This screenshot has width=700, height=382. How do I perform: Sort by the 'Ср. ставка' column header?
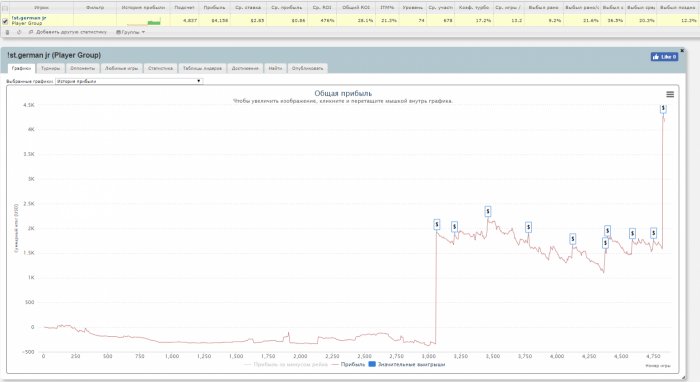[x=248, y=8]
